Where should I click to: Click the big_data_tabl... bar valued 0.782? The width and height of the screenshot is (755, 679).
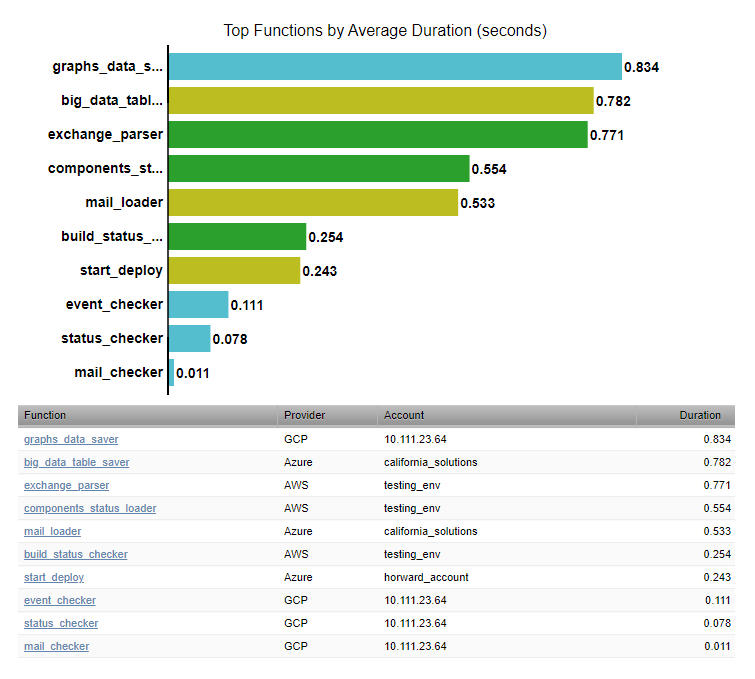[381, 101]
